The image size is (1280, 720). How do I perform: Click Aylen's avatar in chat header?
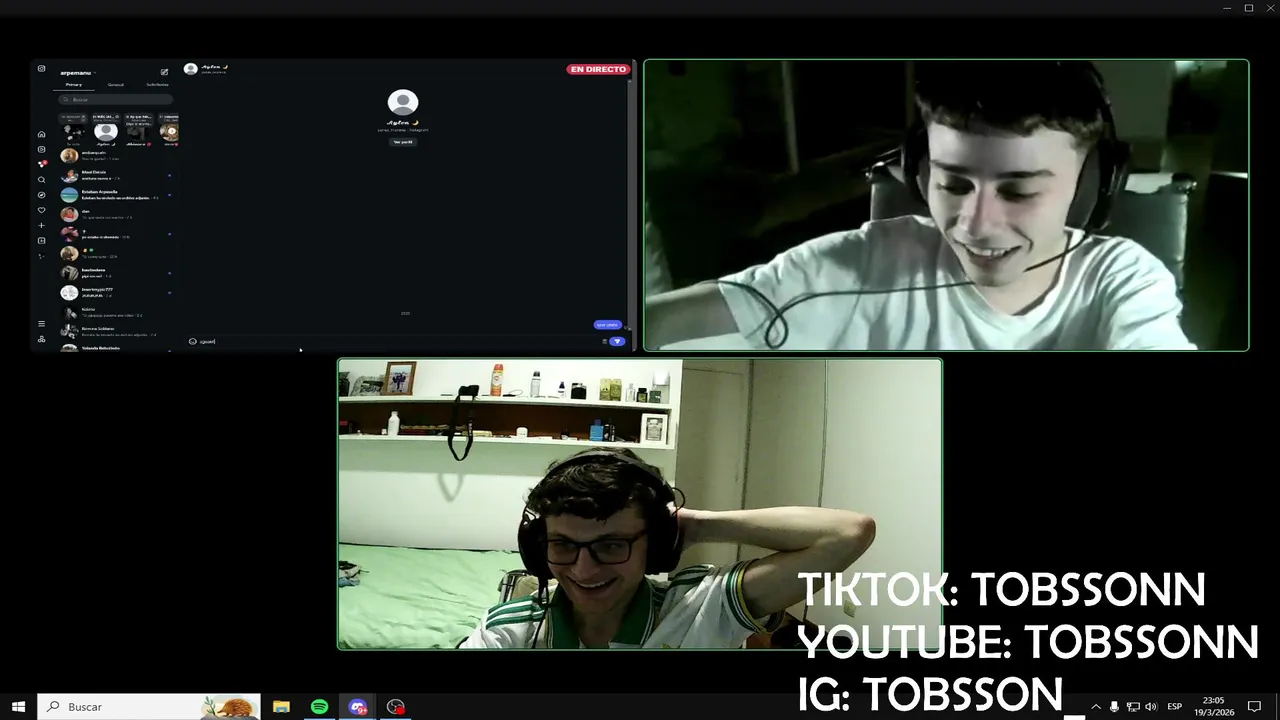click(191, 69)
